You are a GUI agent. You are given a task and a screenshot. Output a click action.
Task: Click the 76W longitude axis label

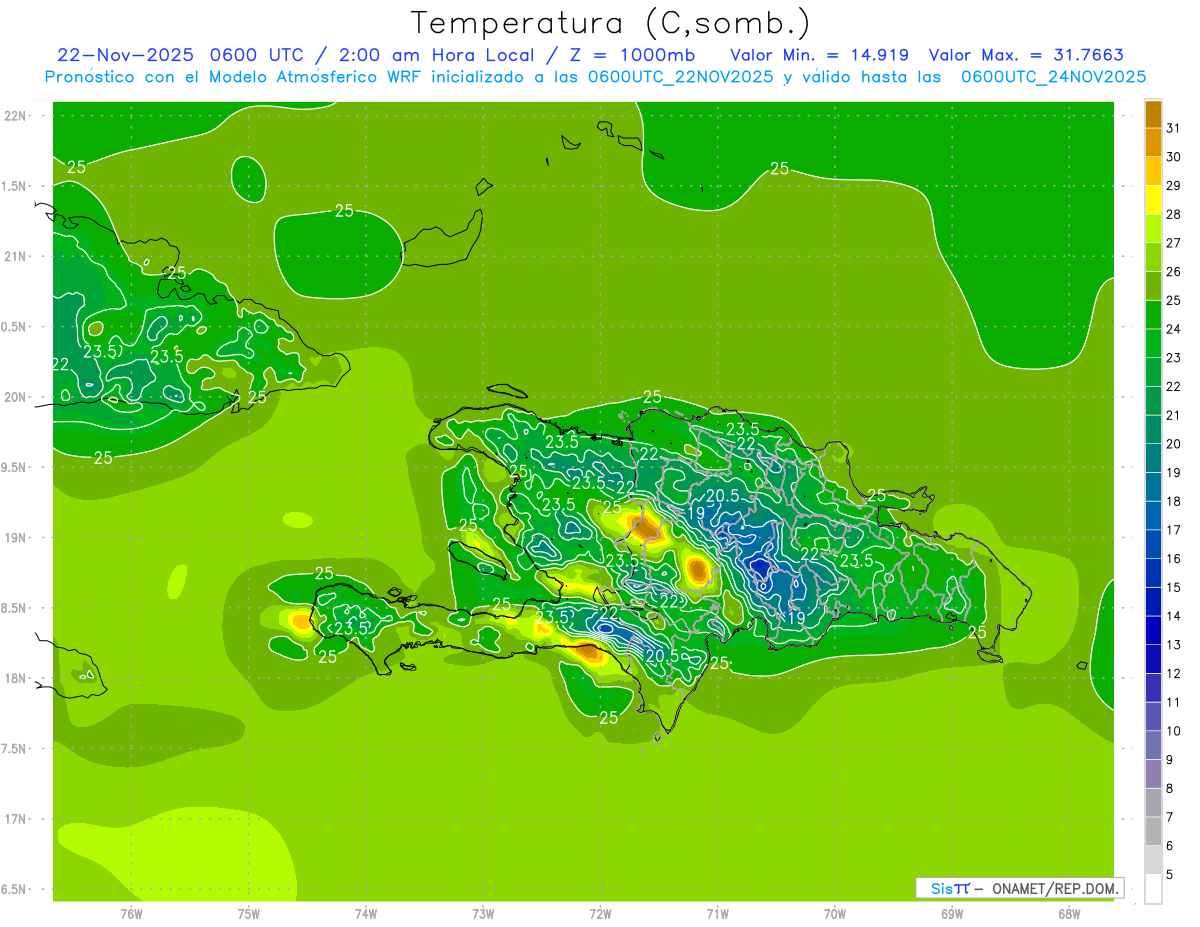tap(131, 913)
